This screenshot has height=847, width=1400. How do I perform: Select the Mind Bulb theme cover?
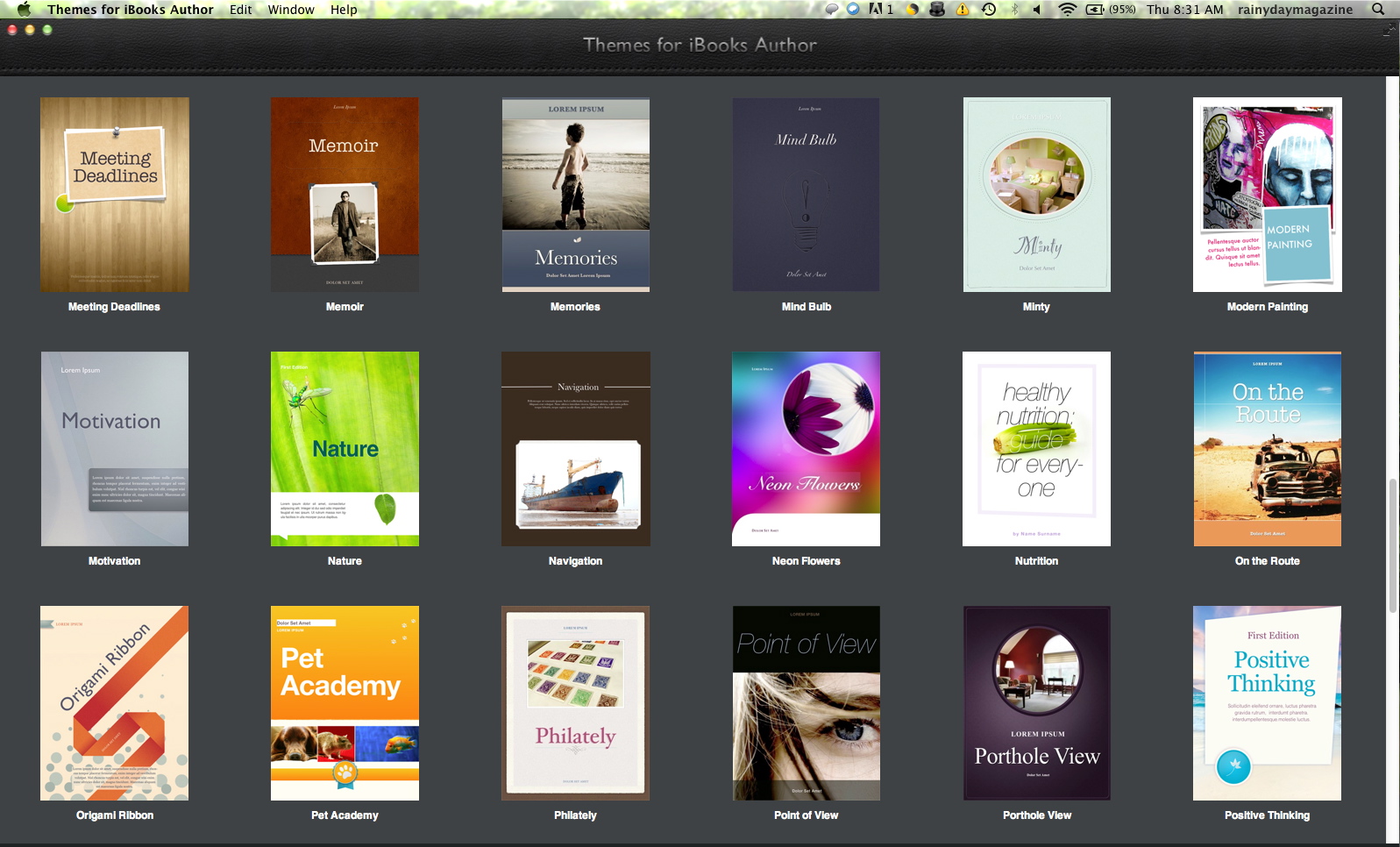[x=807, y=195]
